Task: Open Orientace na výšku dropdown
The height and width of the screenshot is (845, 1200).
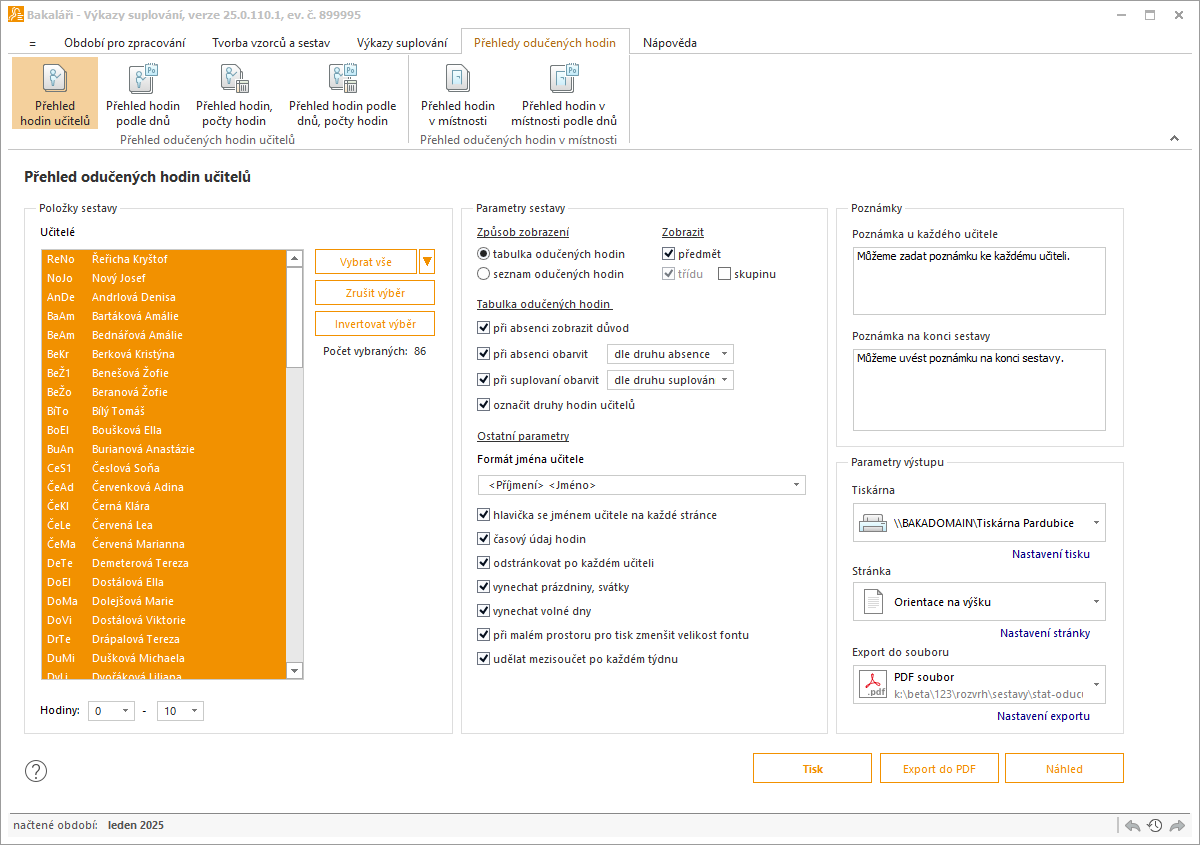Action: click(x=979, y=602)
